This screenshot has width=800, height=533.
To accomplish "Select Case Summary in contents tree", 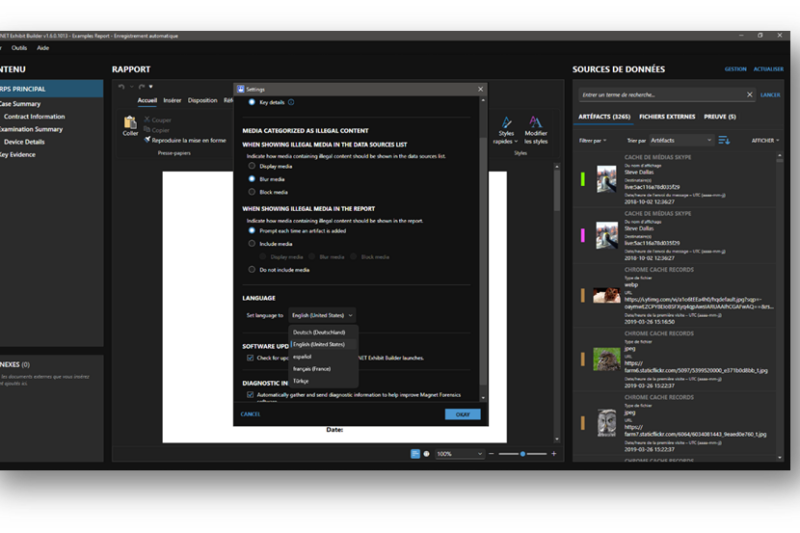I will point(19,104).
